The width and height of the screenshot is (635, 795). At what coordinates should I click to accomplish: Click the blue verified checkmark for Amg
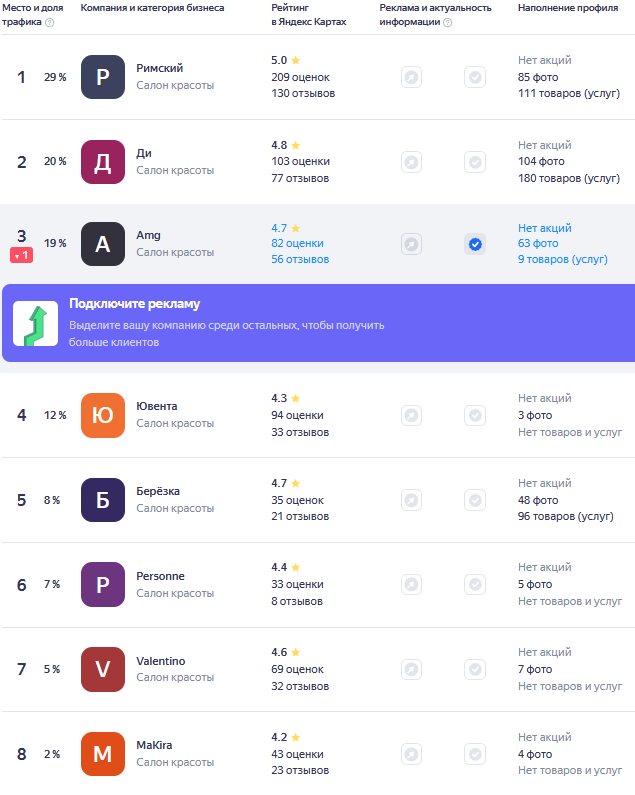point(475,244)
